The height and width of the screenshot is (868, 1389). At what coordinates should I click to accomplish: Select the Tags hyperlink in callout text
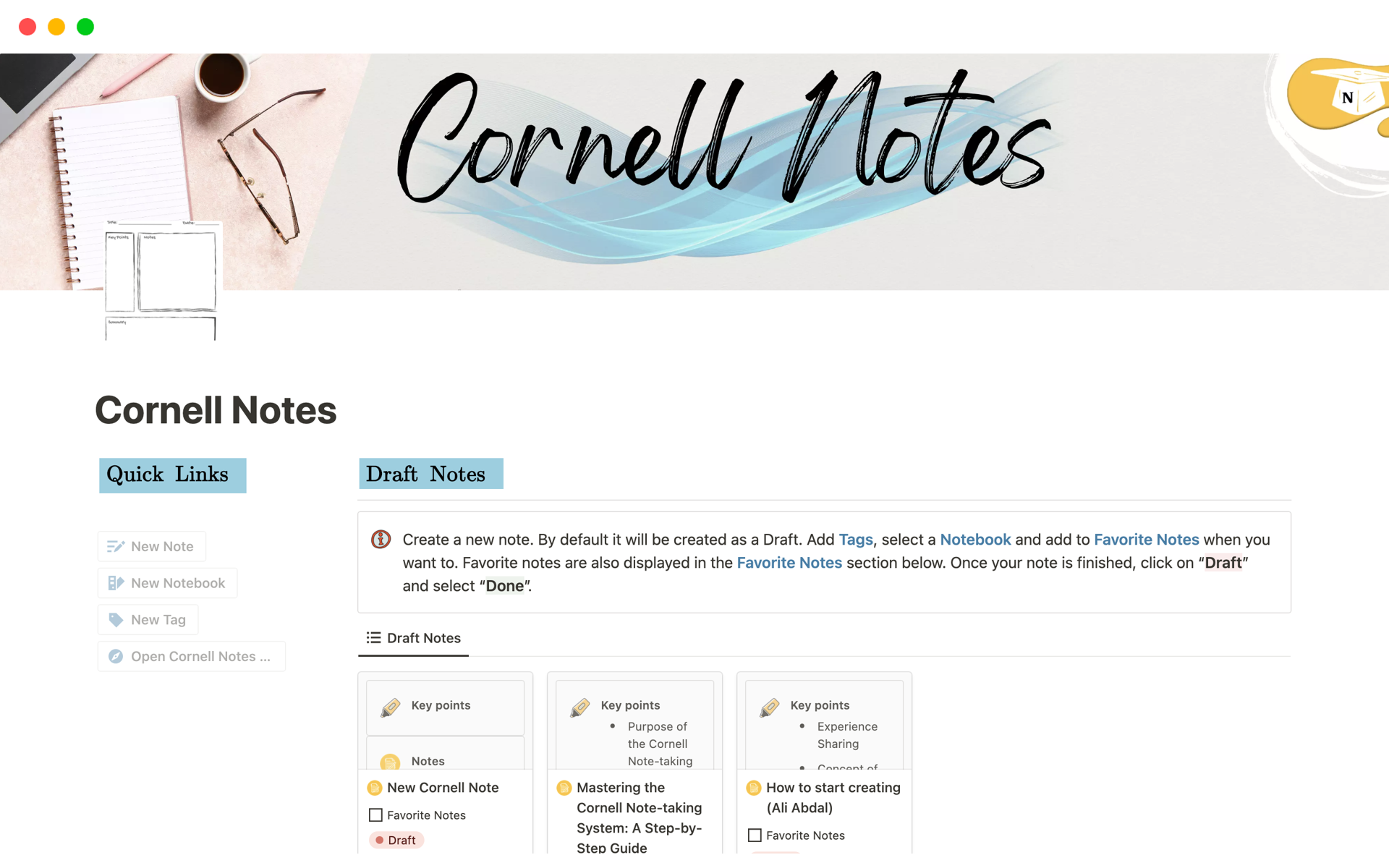(x=855, y=539)
